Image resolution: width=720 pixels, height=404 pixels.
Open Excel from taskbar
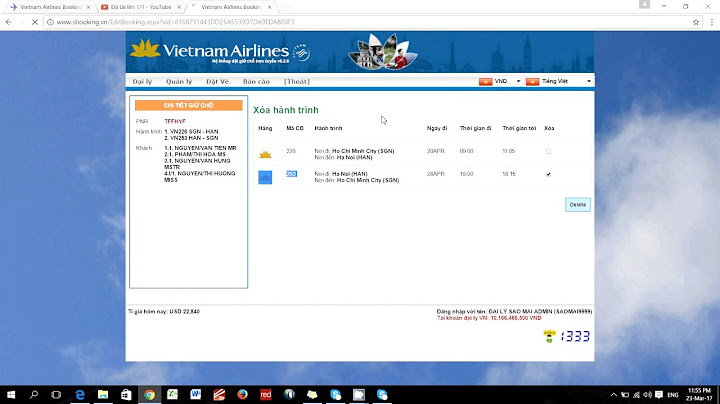[x=173, y=394]
